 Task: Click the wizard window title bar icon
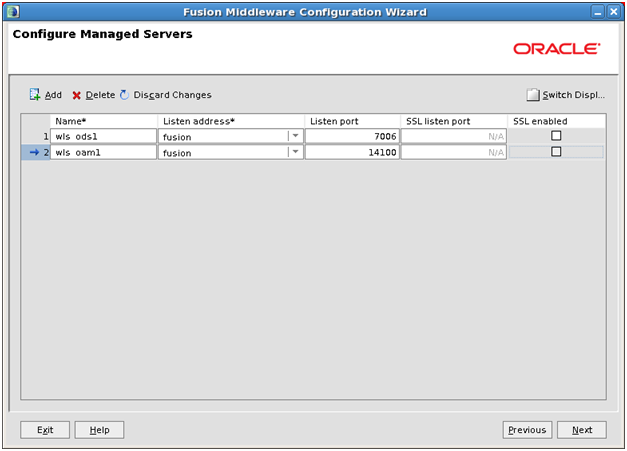[13, 12]
